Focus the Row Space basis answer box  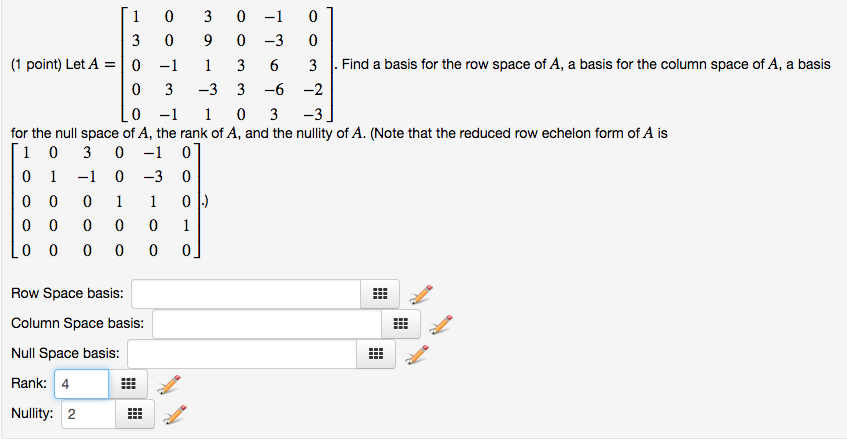pos(245,294)
